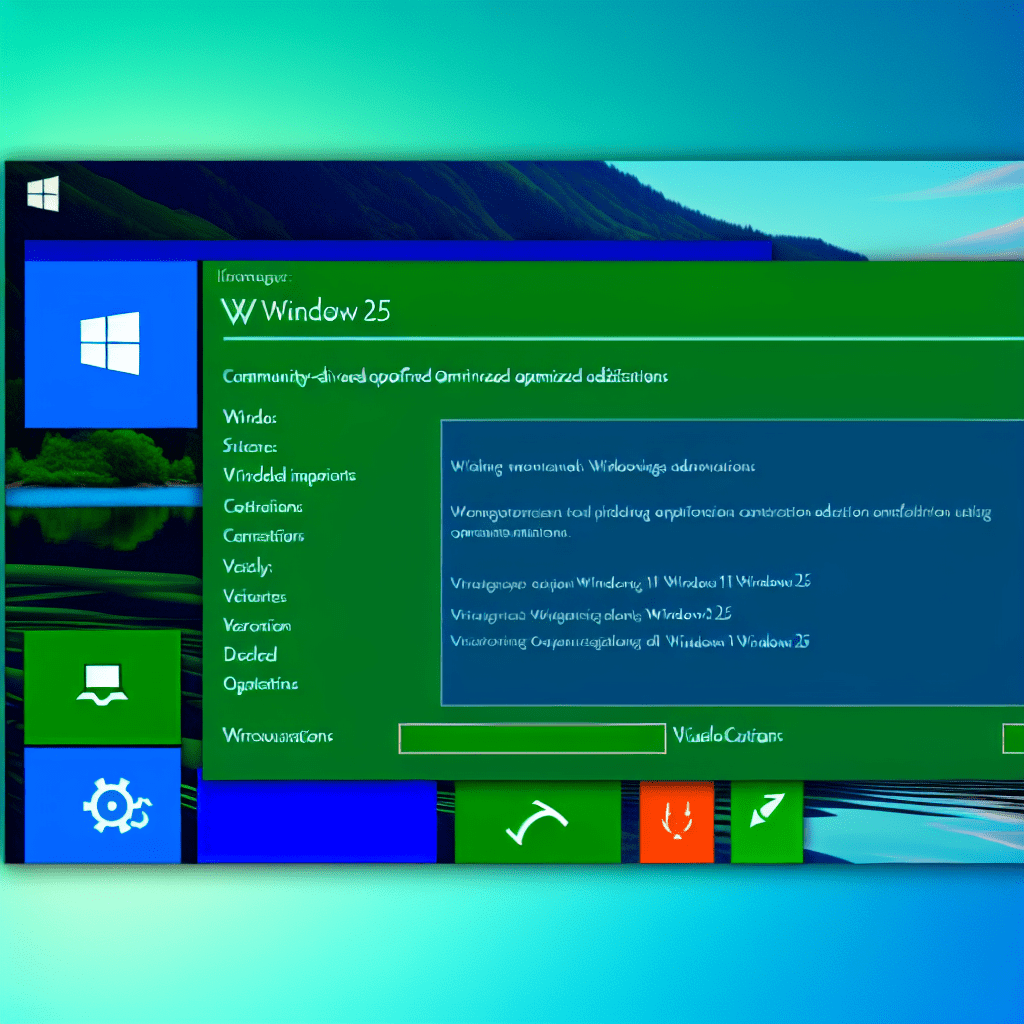This screenshot has width=1024, height=1024.
Task: Click the green tile with diagonal arrow icon
Action: coord(767,821)
